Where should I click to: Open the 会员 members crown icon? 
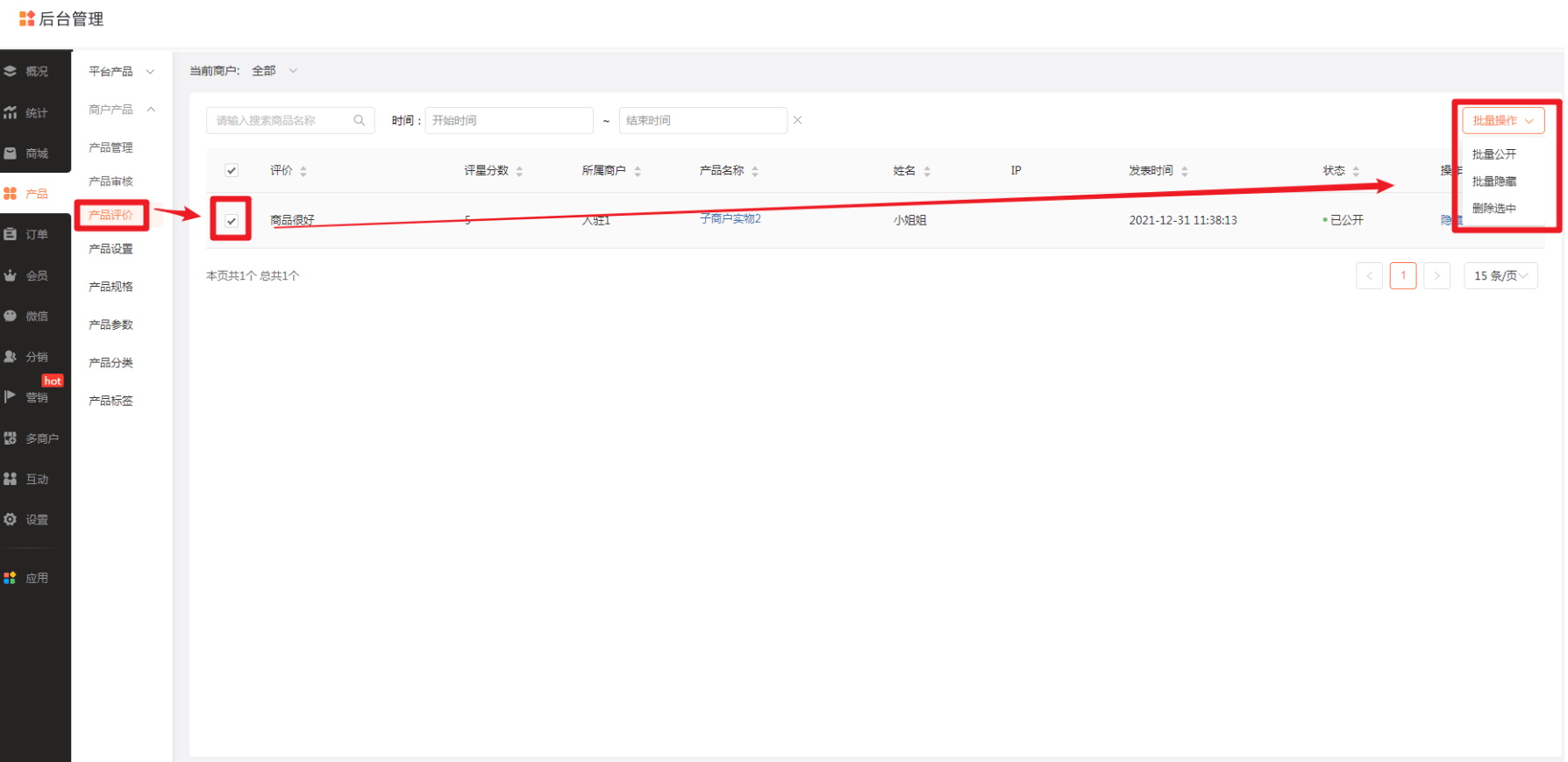pos(11,275)
